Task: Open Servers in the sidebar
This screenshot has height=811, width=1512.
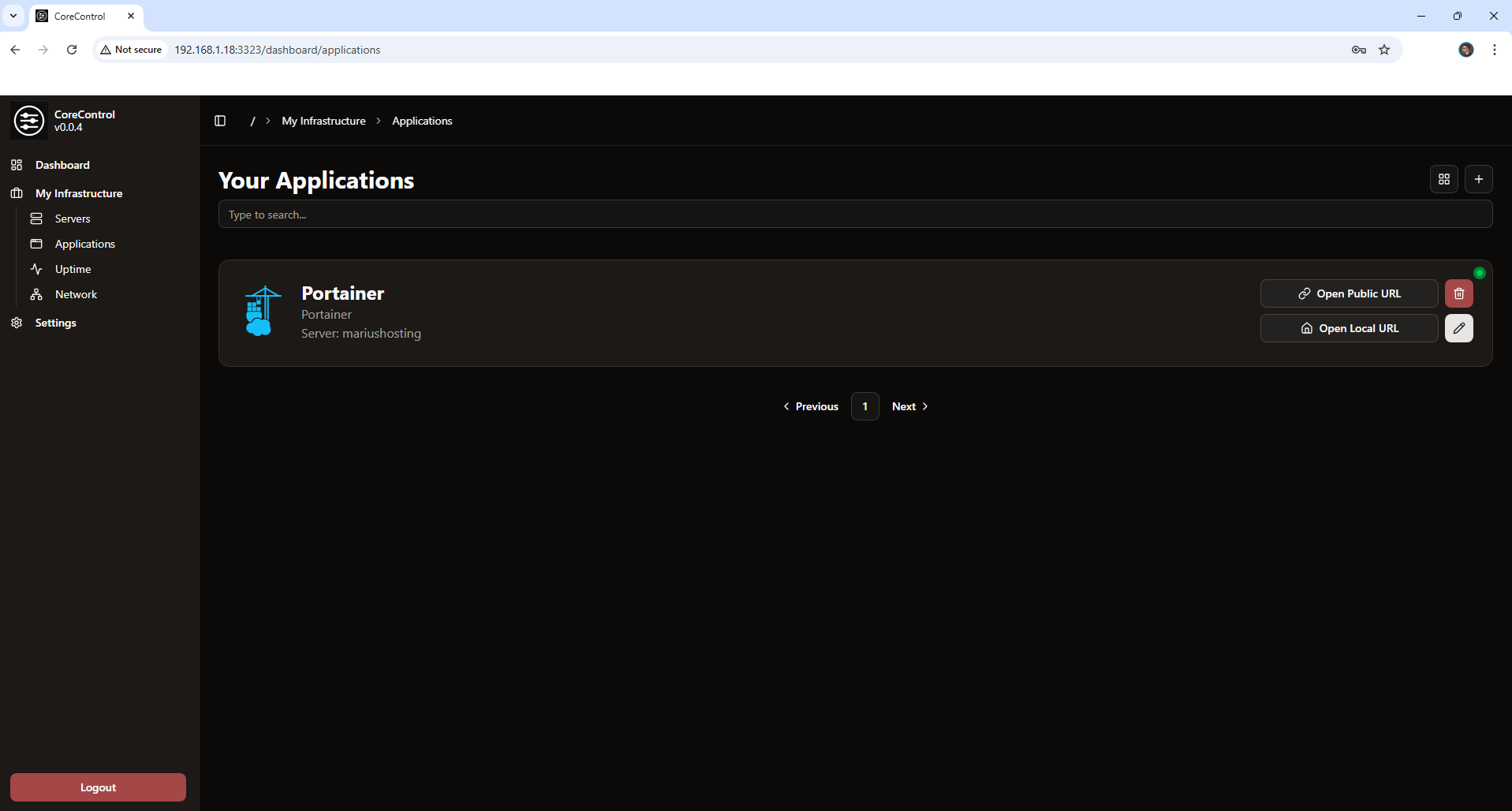Action: pyautogui.click(x=73, y=219)
